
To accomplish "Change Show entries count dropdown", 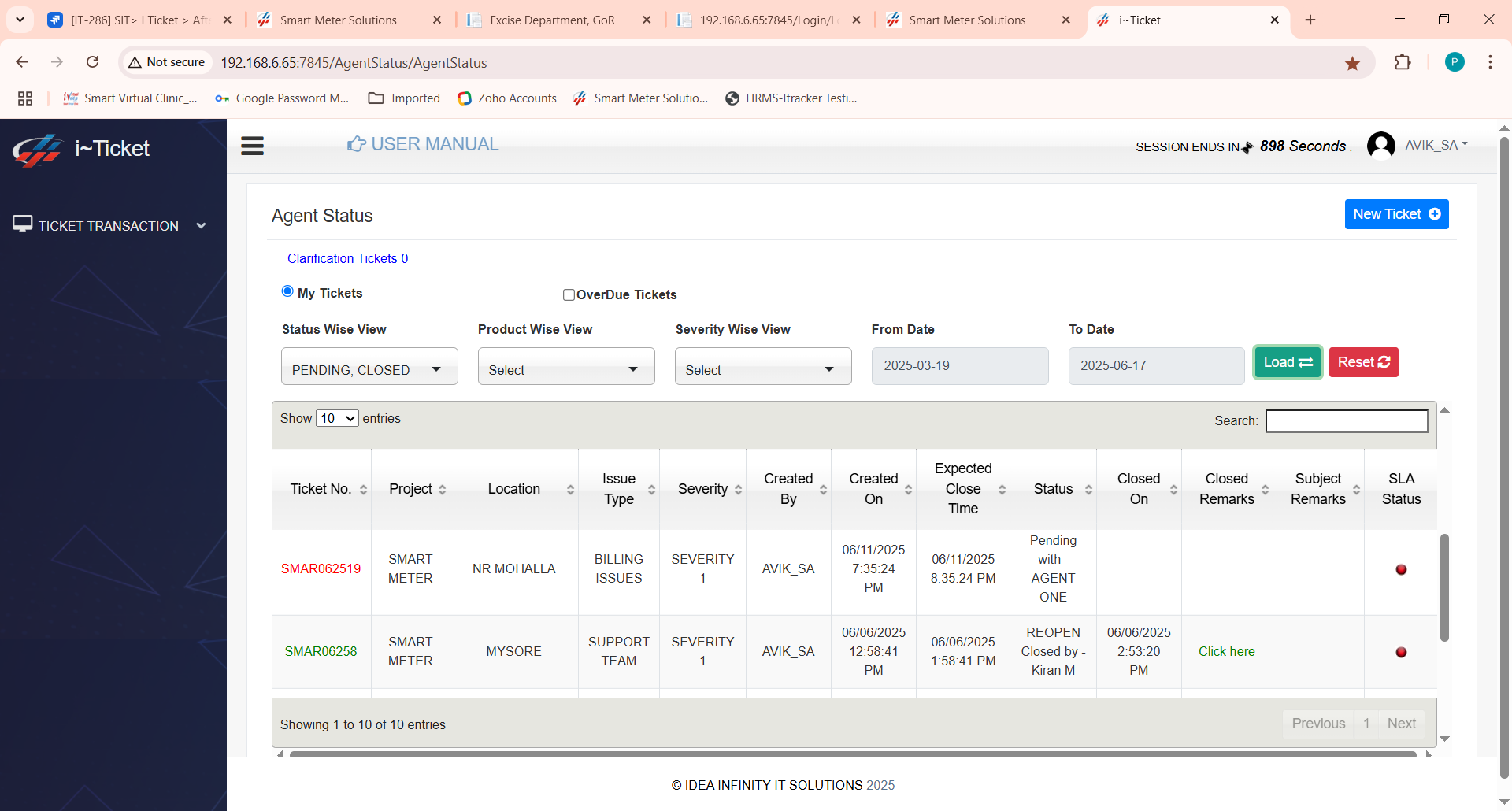I will 337,418.
